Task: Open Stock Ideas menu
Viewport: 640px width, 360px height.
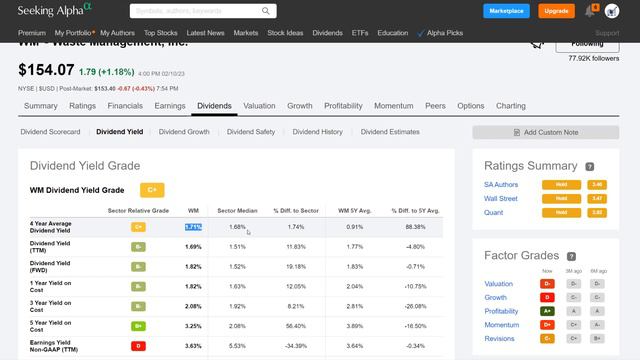Action: point(285,33)
